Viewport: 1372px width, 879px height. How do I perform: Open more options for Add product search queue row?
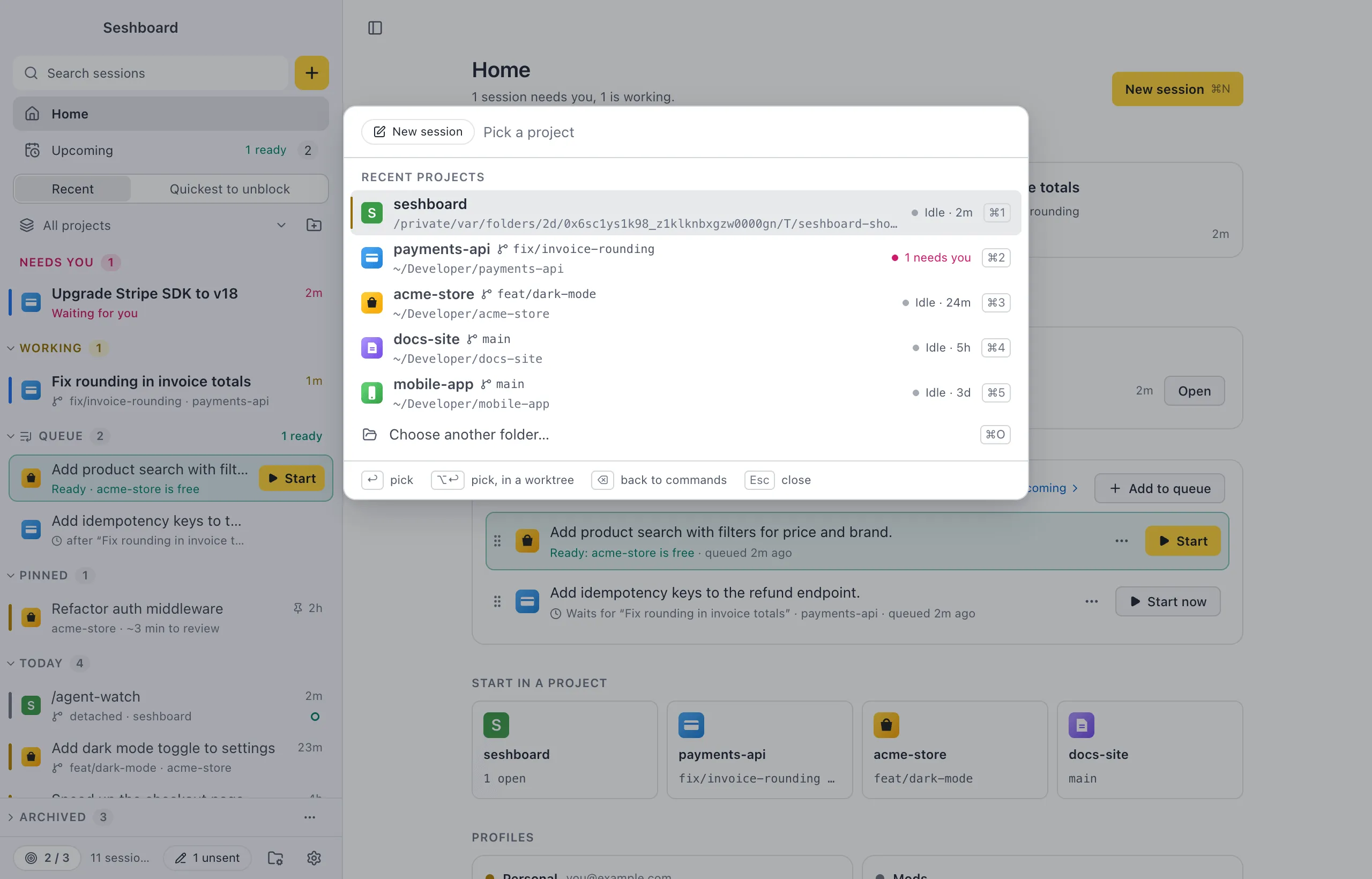[x=1122, y=540]
